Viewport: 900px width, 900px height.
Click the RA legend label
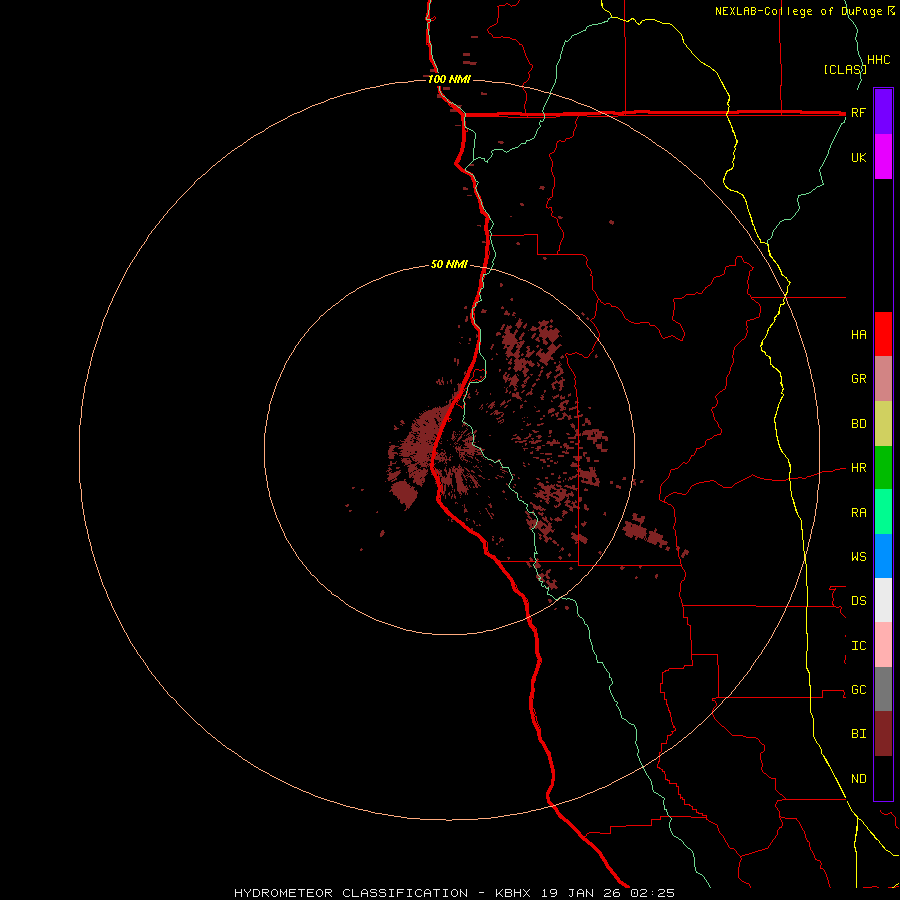point(858,513)
